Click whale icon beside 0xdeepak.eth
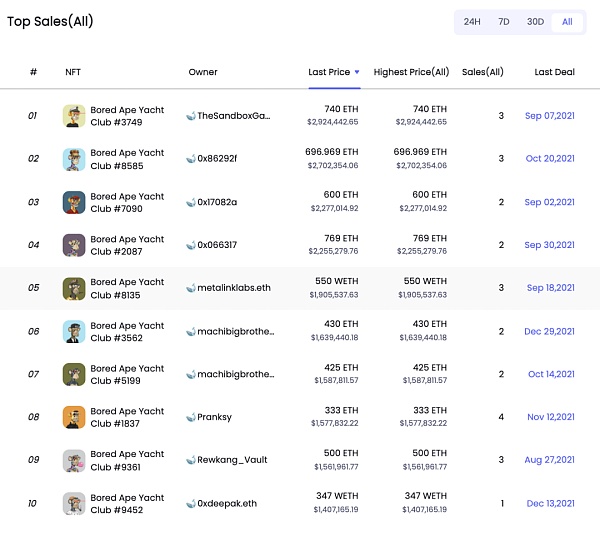This screenshot has height=536, width=600. point(191,503)
